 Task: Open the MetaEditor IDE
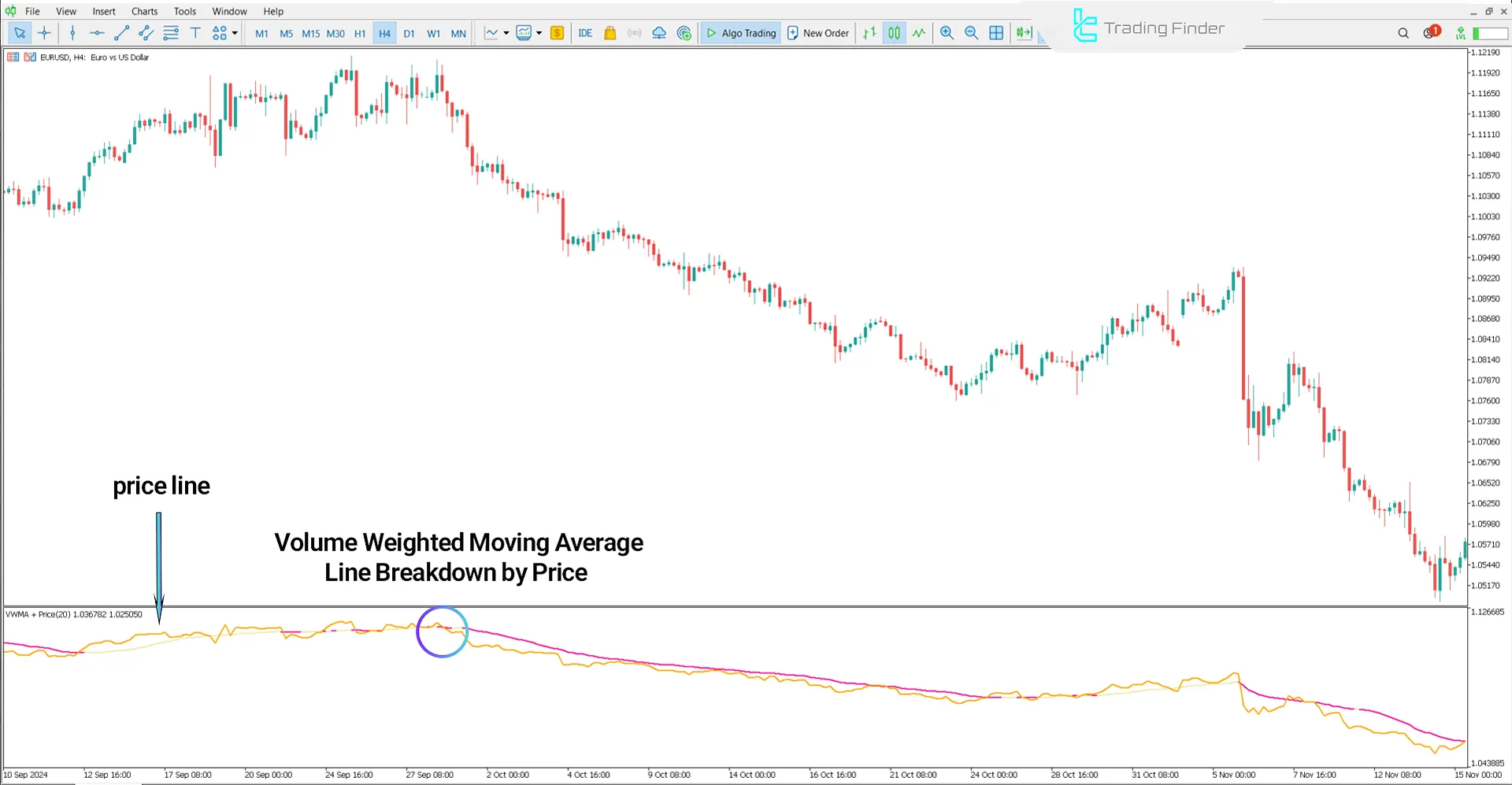(x=585, y=33)
